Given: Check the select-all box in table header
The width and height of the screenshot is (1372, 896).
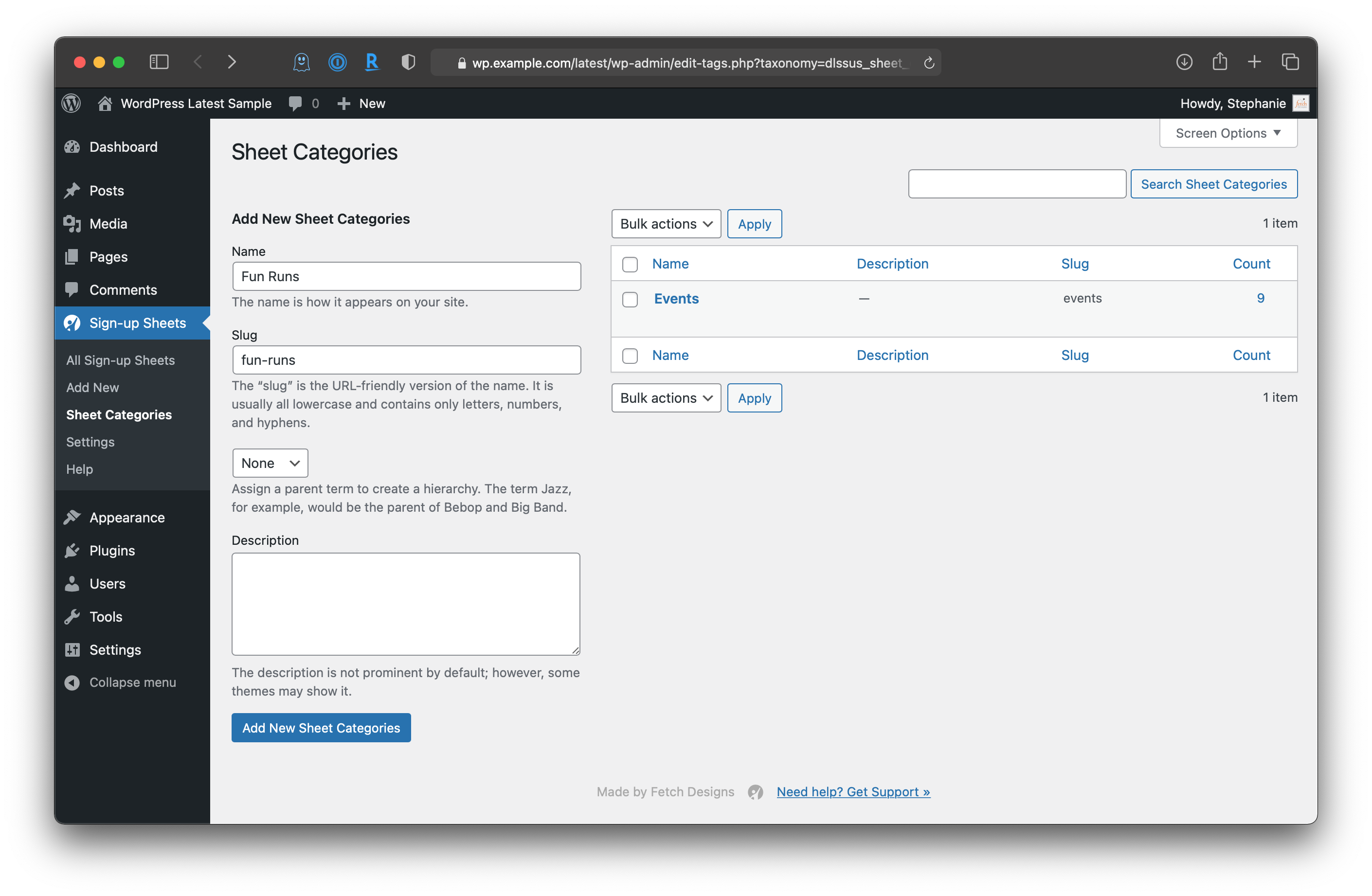Looking at the screenshot, I should pyautogui.click(x=630, y=265).
